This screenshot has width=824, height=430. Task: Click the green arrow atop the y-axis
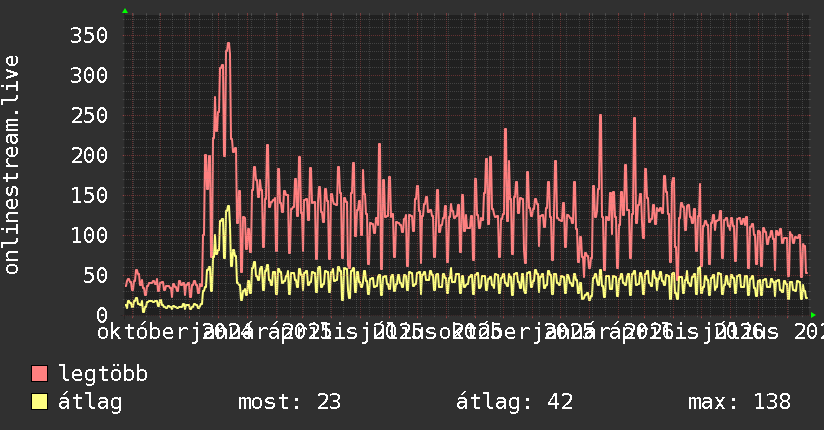[125, 11]
